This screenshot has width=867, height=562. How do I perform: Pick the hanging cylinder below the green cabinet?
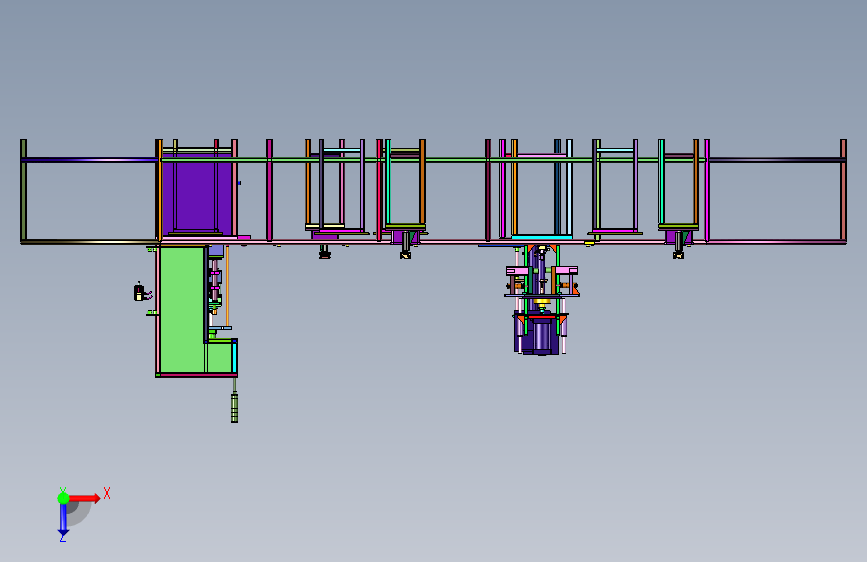(x=234, y=407)
